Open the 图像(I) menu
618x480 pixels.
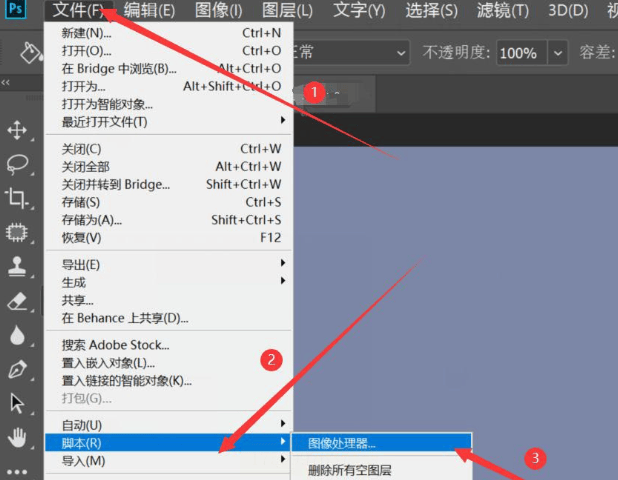point(219,10)
